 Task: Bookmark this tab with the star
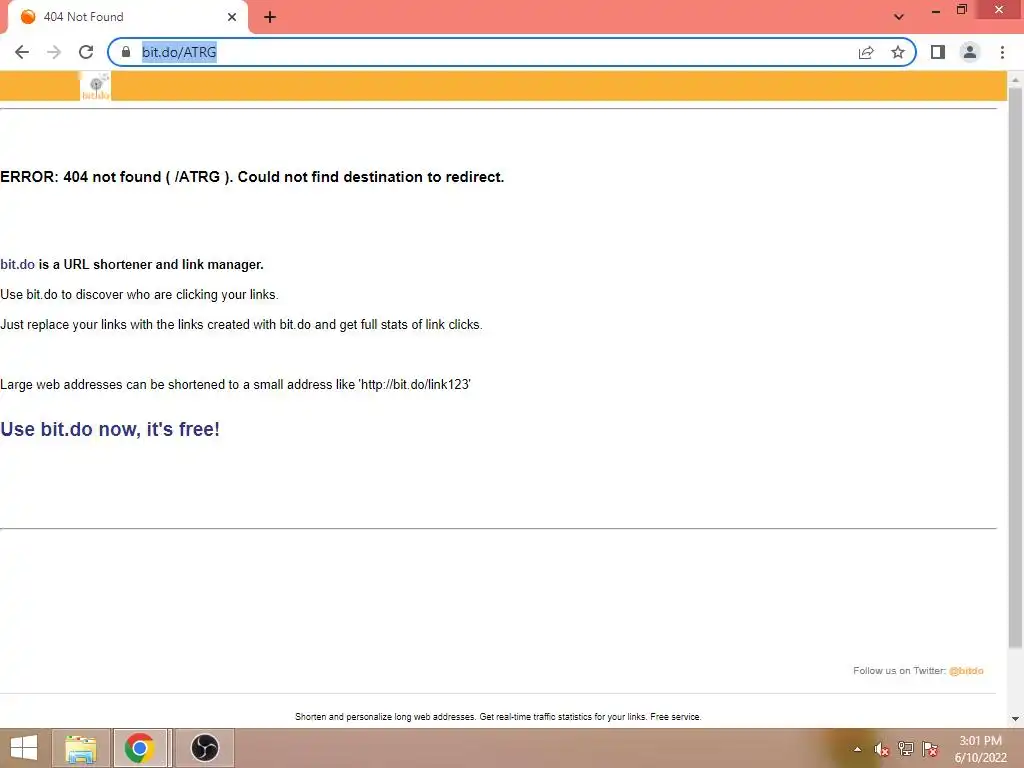pyautogui.click(x=898, y=52)
